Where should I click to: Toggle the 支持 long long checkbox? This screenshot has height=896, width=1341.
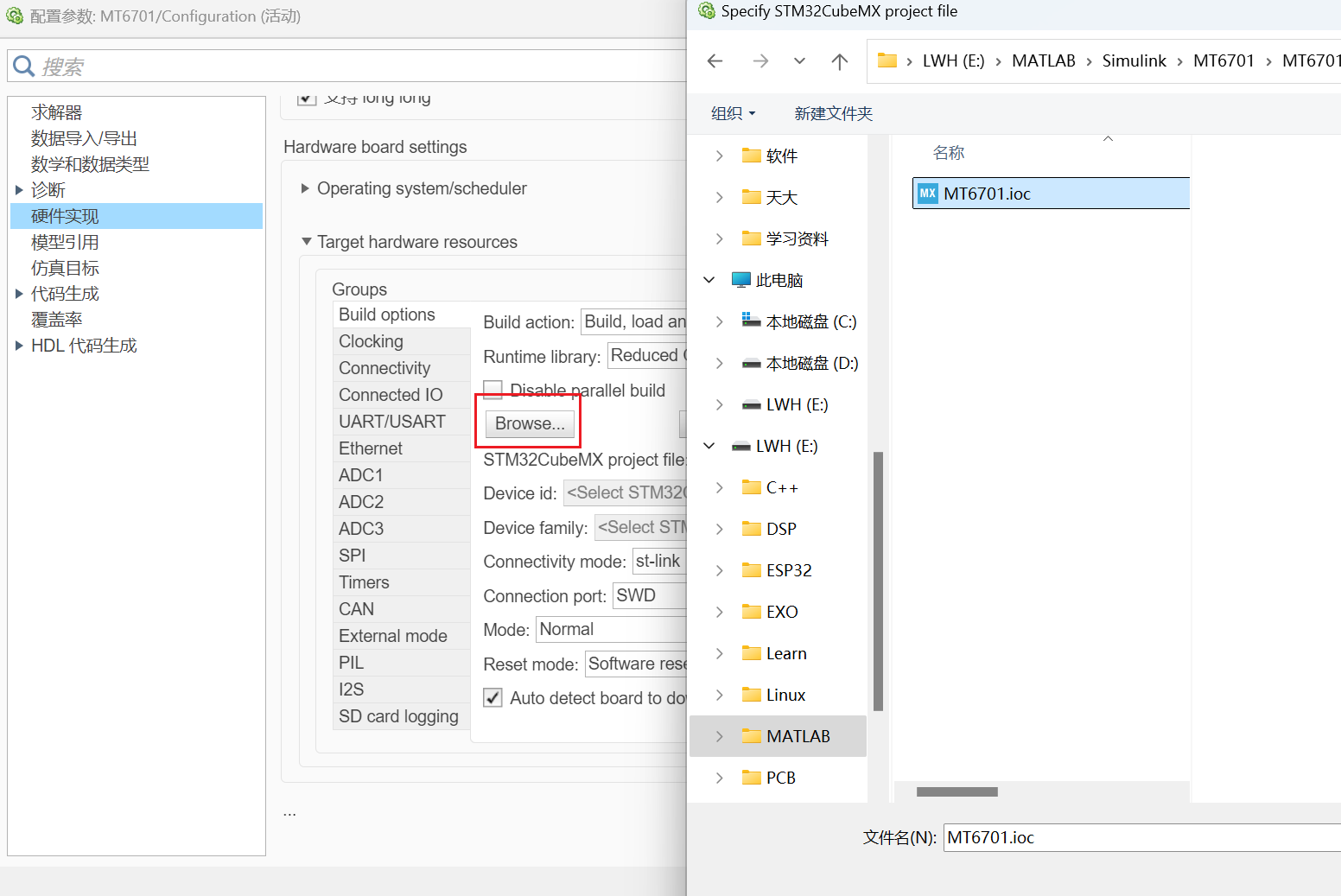click(x=306, y=99)
